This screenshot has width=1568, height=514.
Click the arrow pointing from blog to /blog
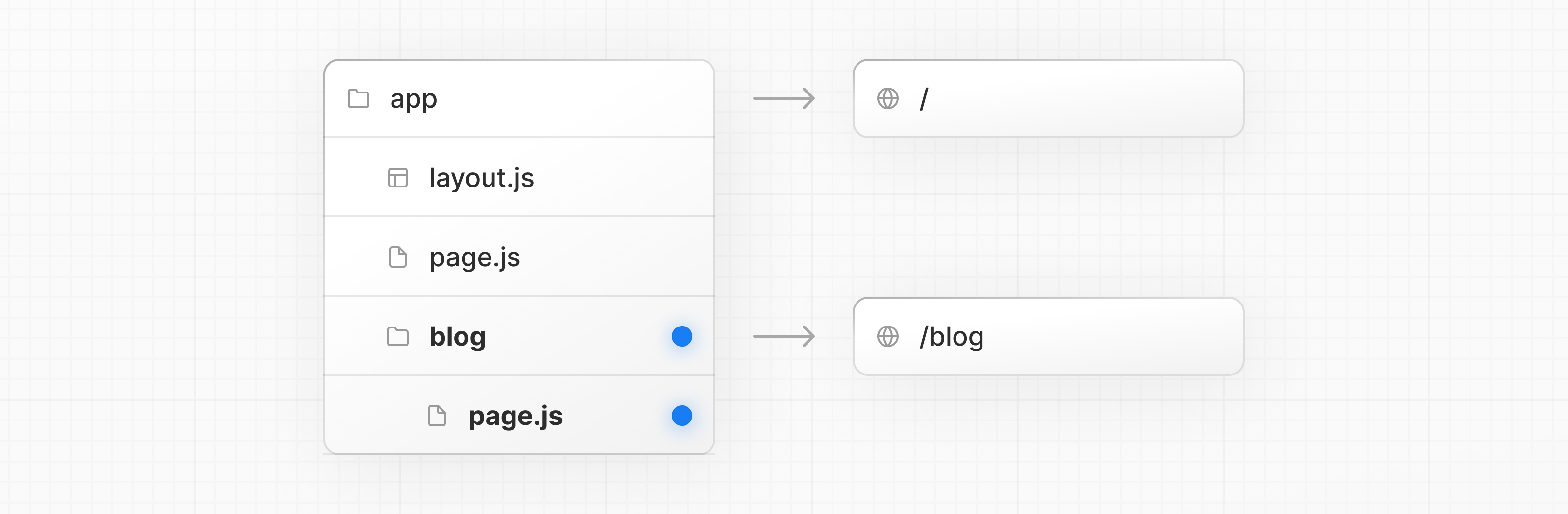click(784, 336)
